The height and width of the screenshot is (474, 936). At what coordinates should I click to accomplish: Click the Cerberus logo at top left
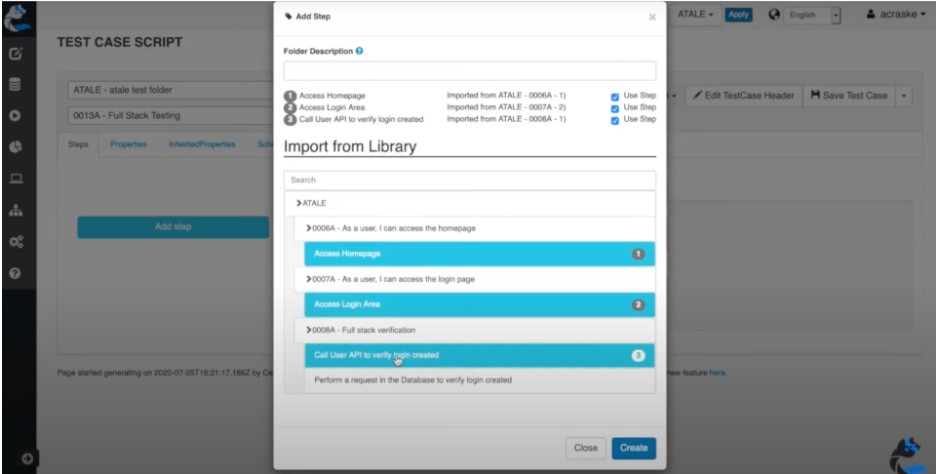click(17, 17)
